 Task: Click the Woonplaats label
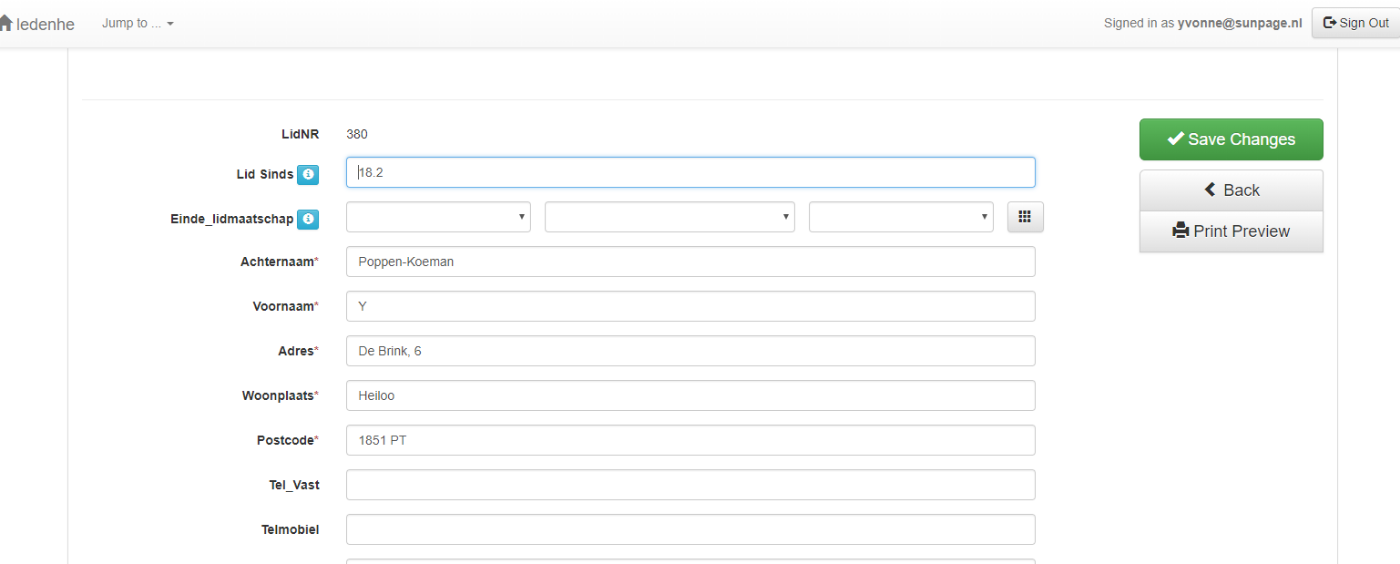click(280, 396)
